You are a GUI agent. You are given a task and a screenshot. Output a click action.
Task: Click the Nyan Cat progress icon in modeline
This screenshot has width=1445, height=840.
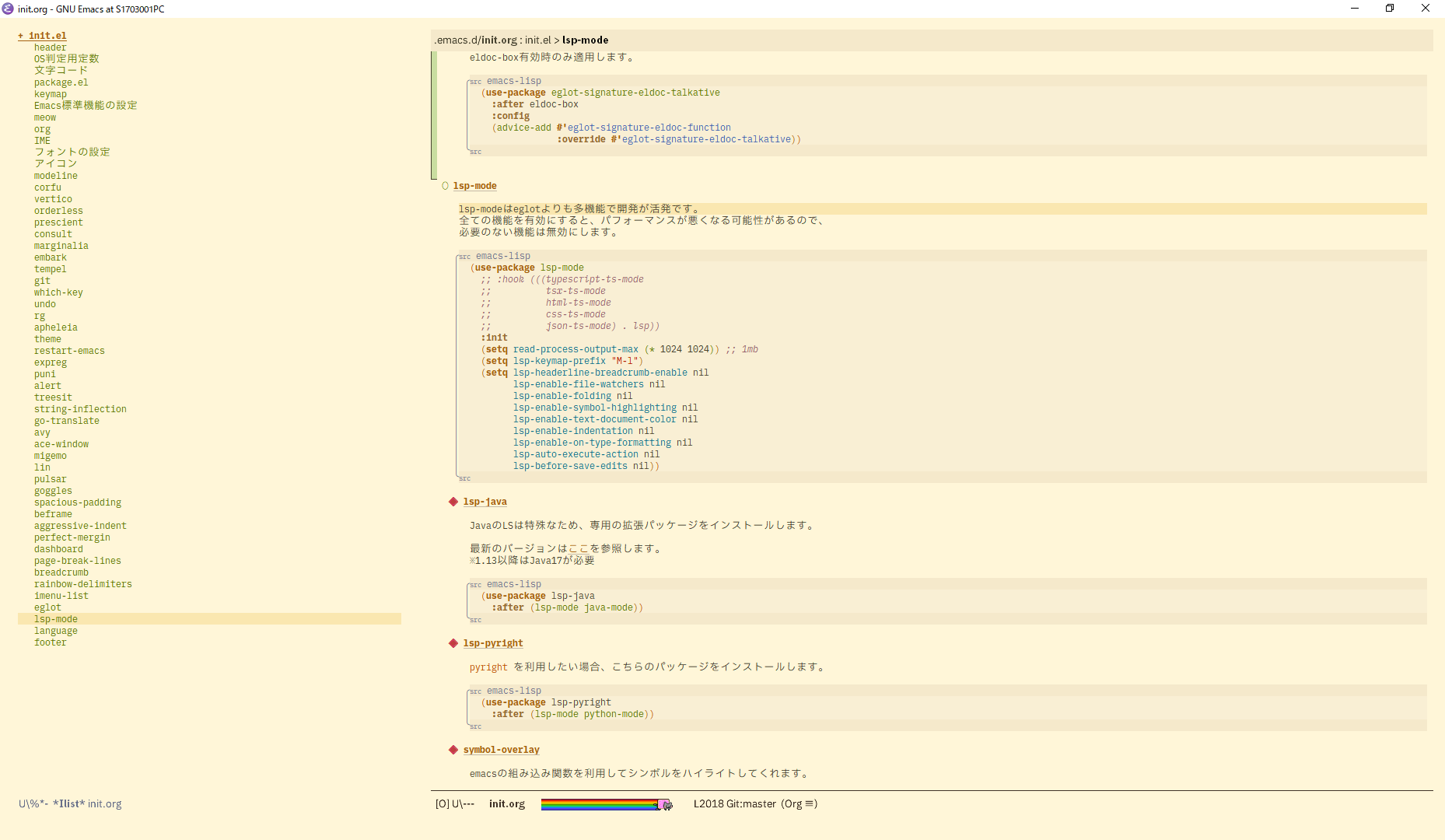pyautogui.click(x=666, y=804)
